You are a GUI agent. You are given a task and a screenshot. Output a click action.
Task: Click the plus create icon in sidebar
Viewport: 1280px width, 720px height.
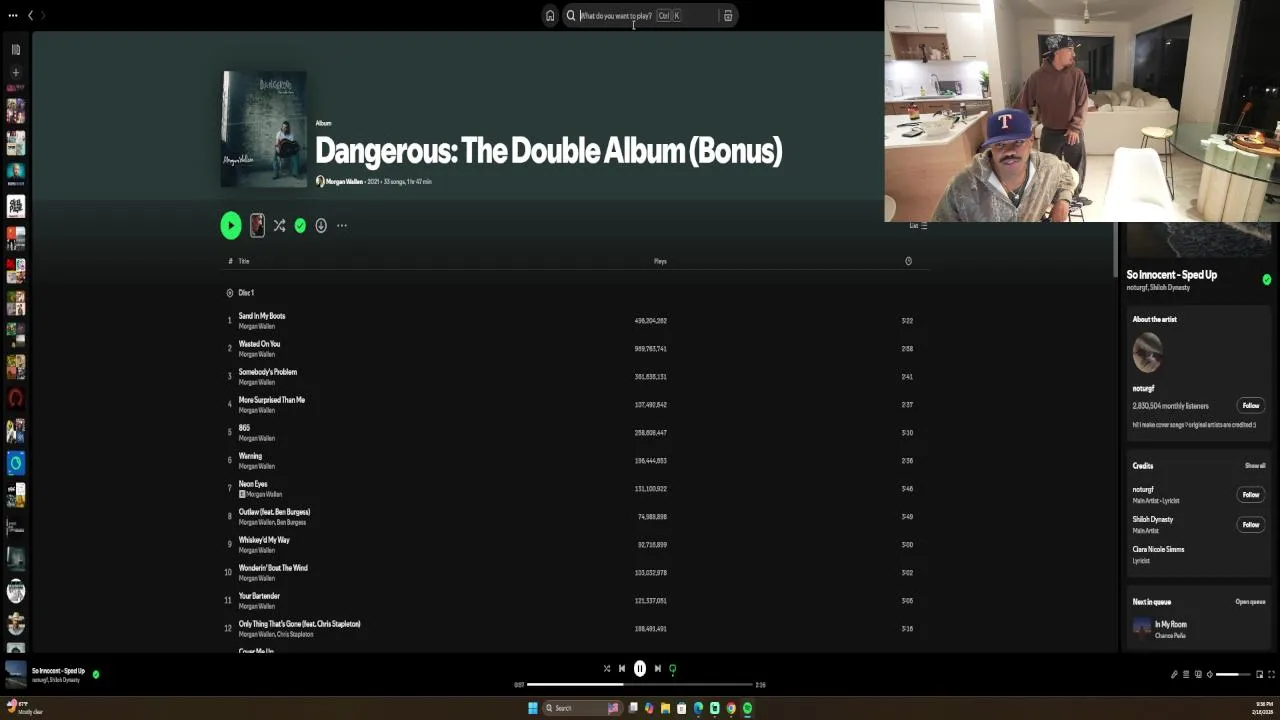[15, 72]
